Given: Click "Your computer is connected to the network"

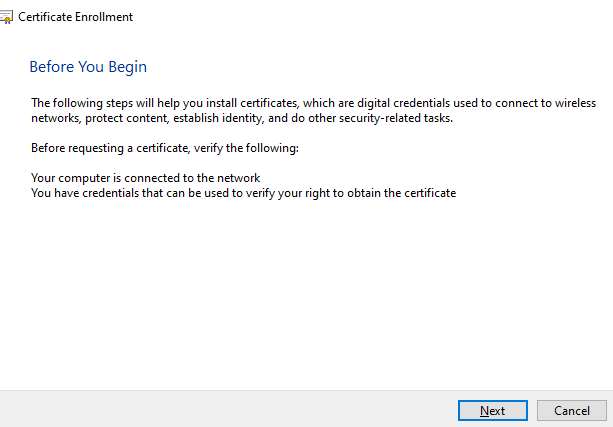Looking at the screenshot, I should tap(145, 178).
